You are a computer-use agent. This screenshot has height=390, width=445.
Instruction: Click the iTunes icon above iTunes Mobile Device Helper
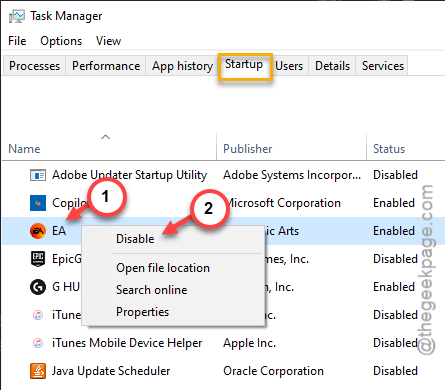(38, 315)
